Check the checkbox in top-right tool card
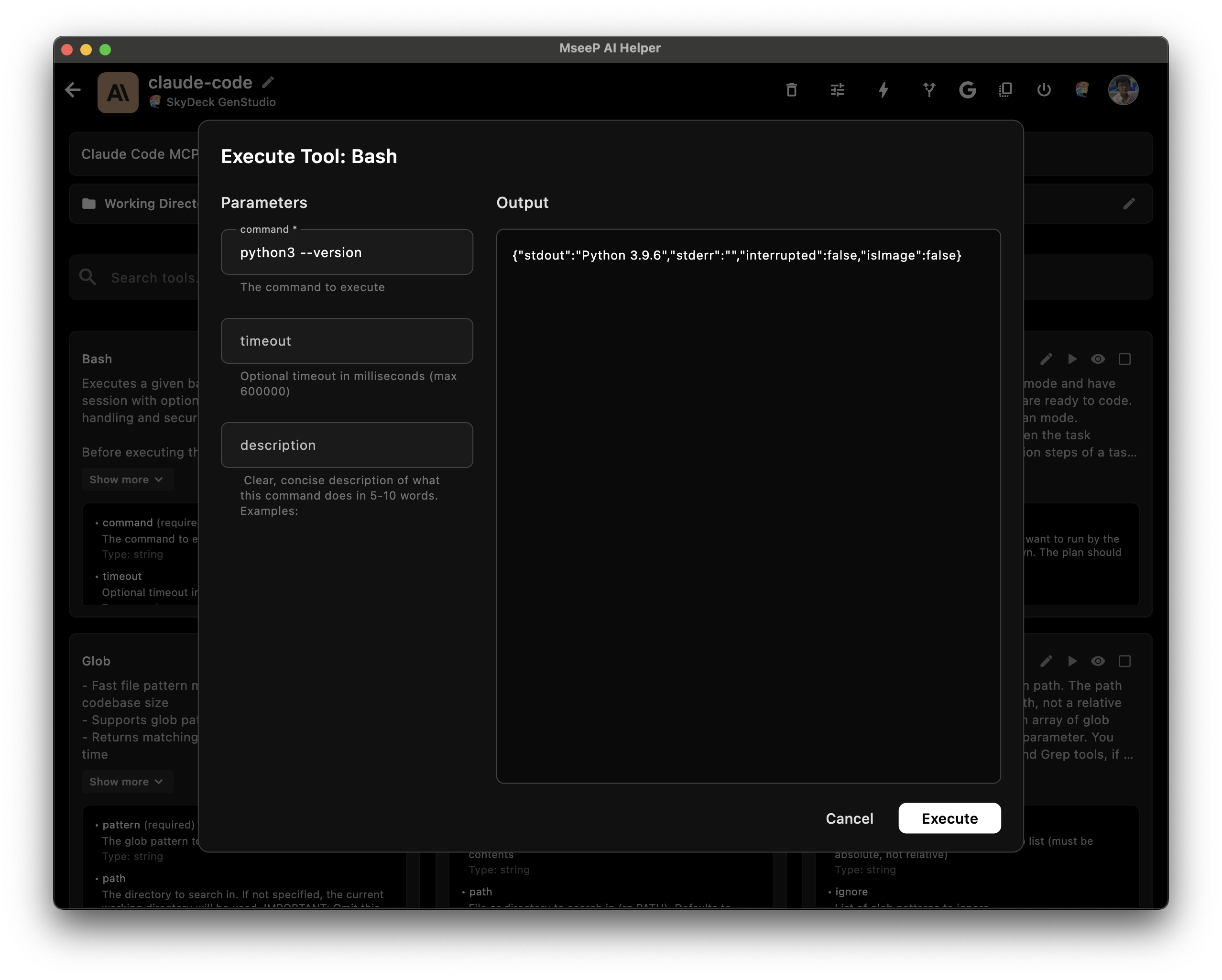The width and height of the screenshot is (1222, 980). pyautogui.click(x=1124, y=359)
